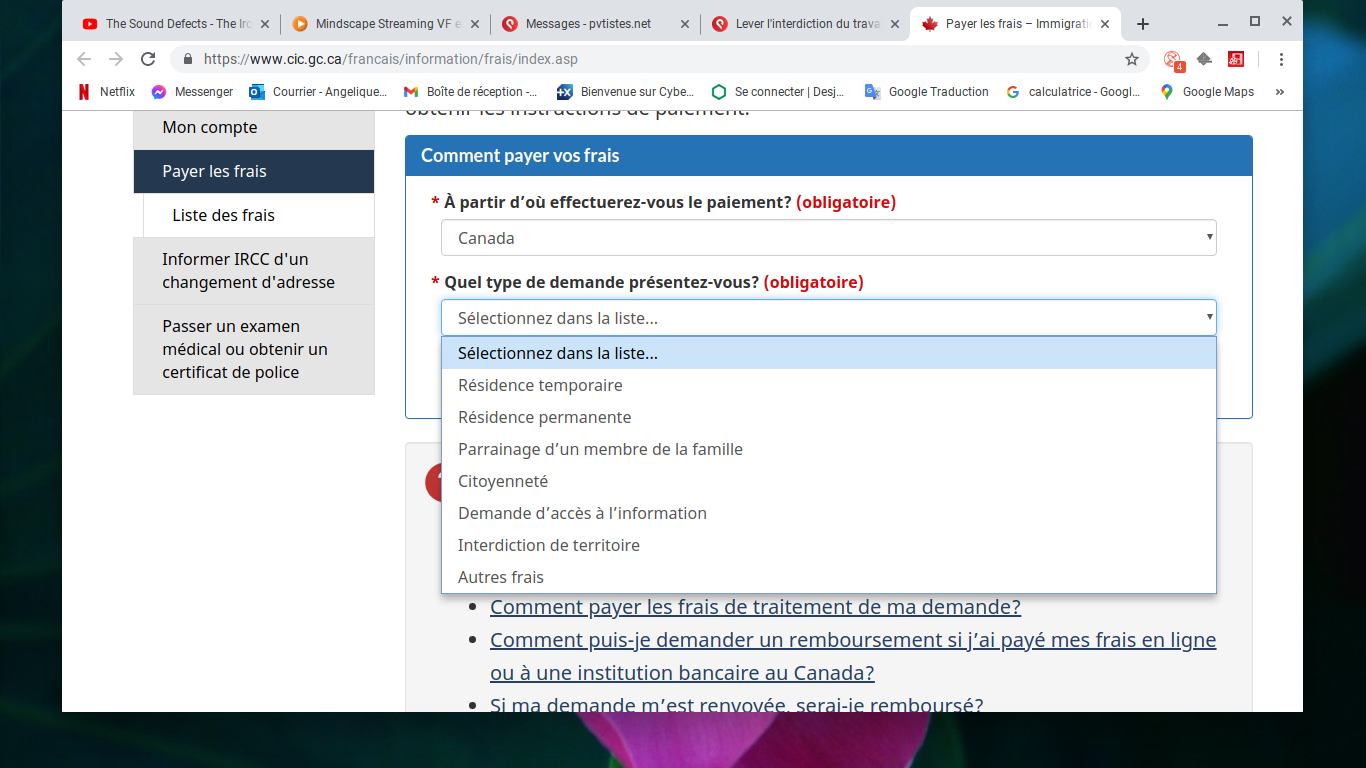Show hidden bookmarks with the overflow chevron
This screenshot has height=768, width=1366.
coord(1279,92)
